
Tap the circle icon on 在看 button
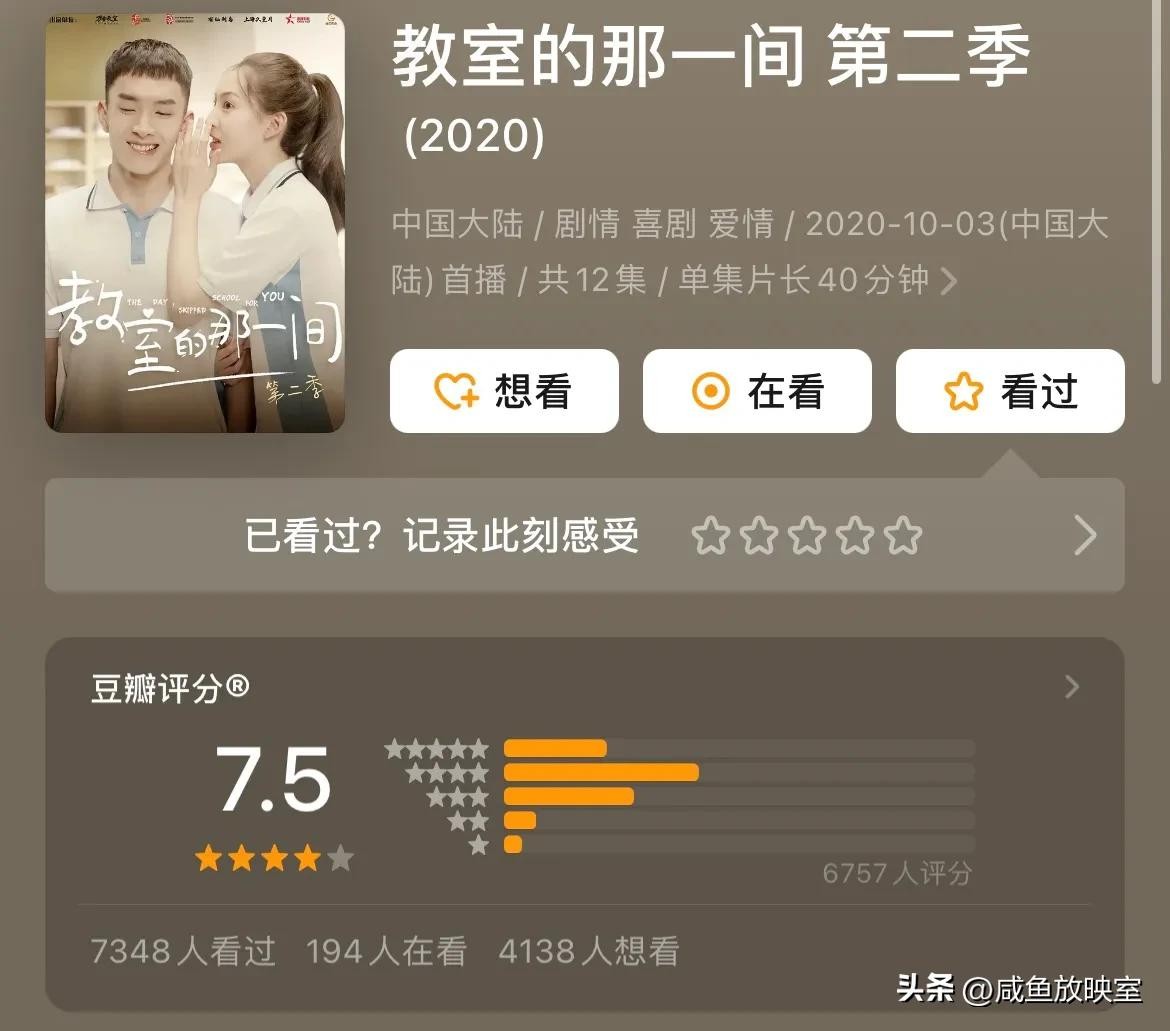tap(710, 391)
